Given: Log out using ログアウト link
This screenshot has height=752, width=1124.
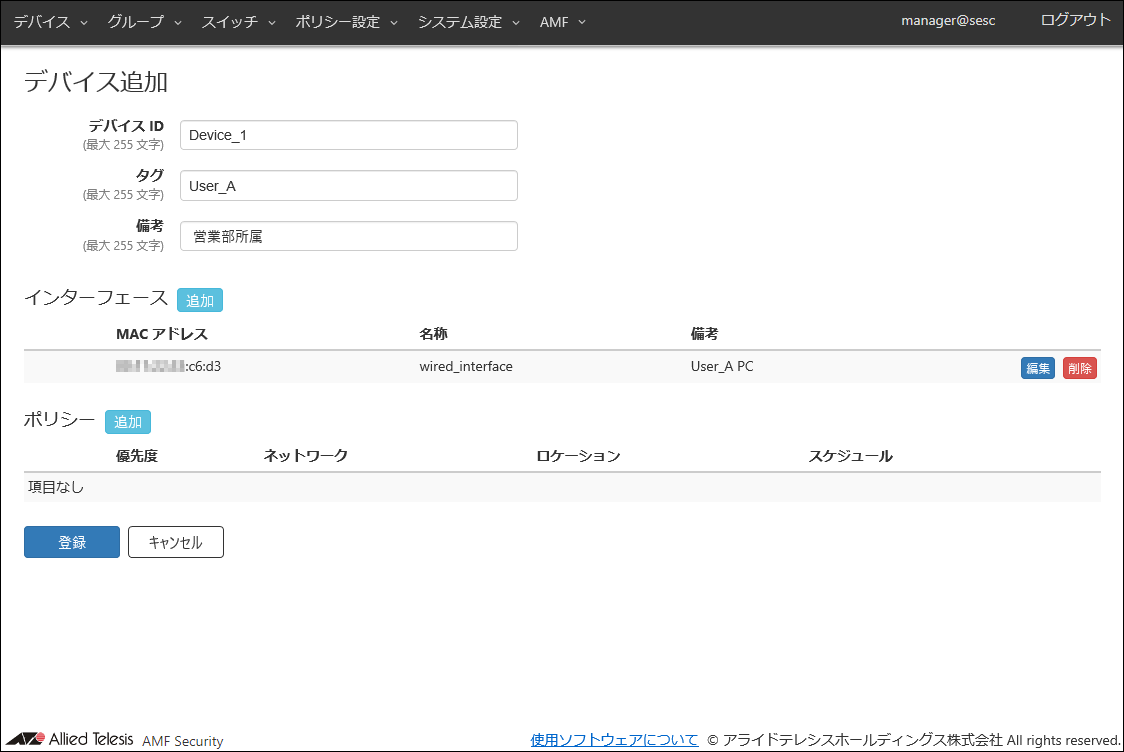Looking at the screenshot, I should click(x=1075, y=20).
